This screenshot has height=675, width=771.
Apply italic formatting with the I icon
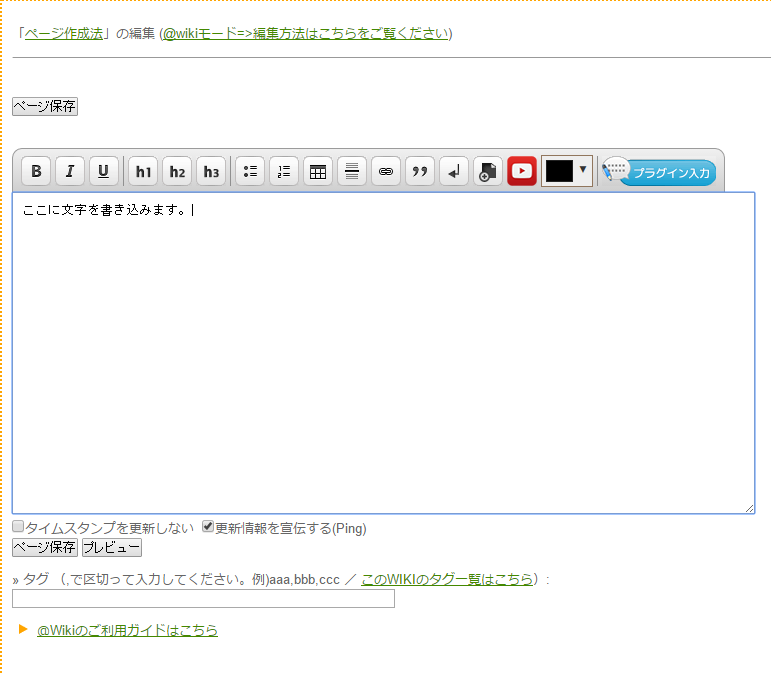pyautogui.click(x=70, y=171)
